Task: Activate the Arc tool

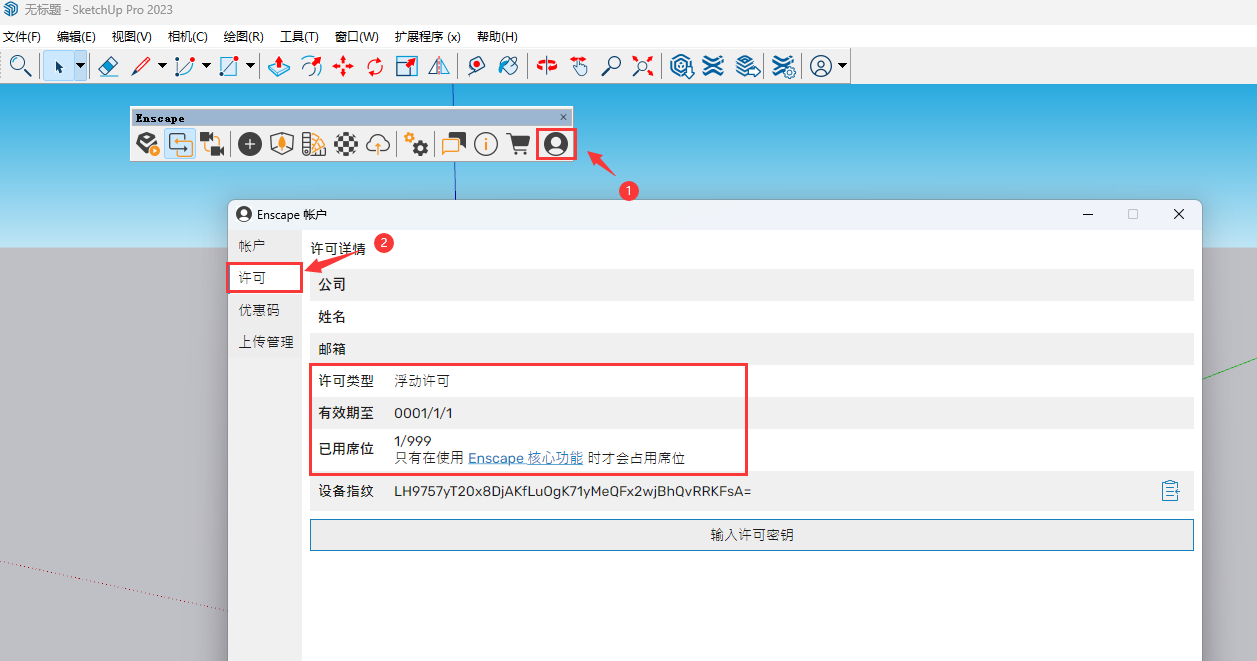Action: tap(184, 67)
